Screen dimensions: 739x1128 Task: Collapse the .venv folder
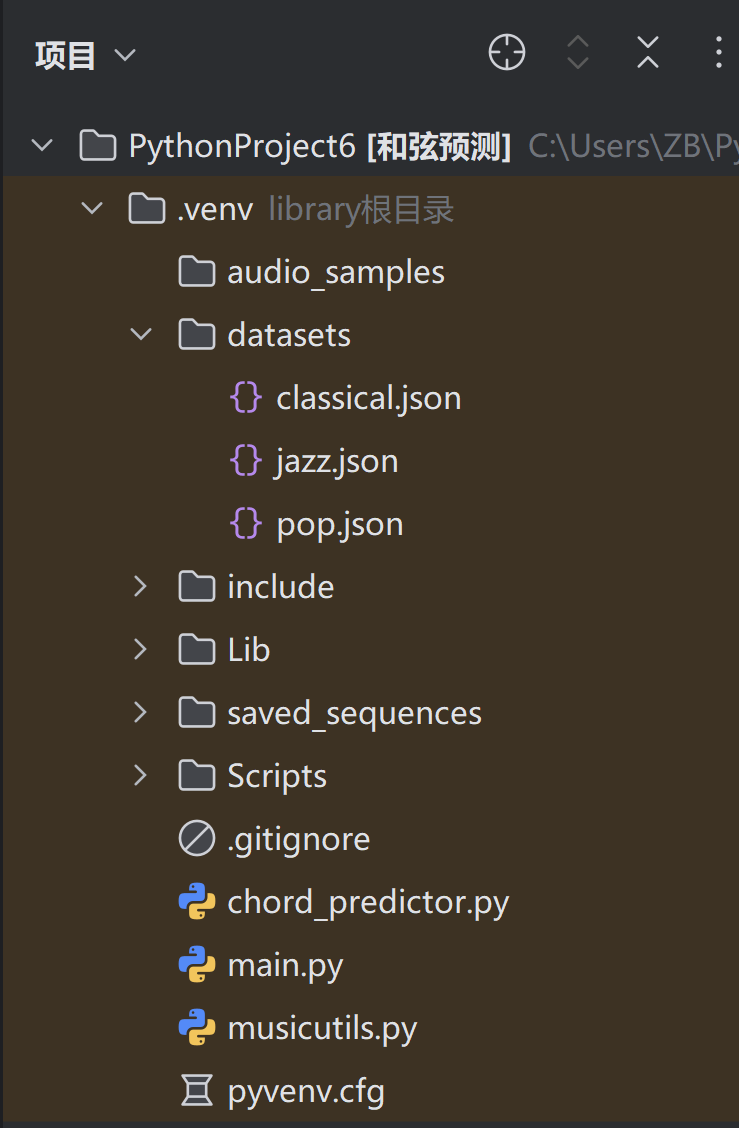(92, 209)
